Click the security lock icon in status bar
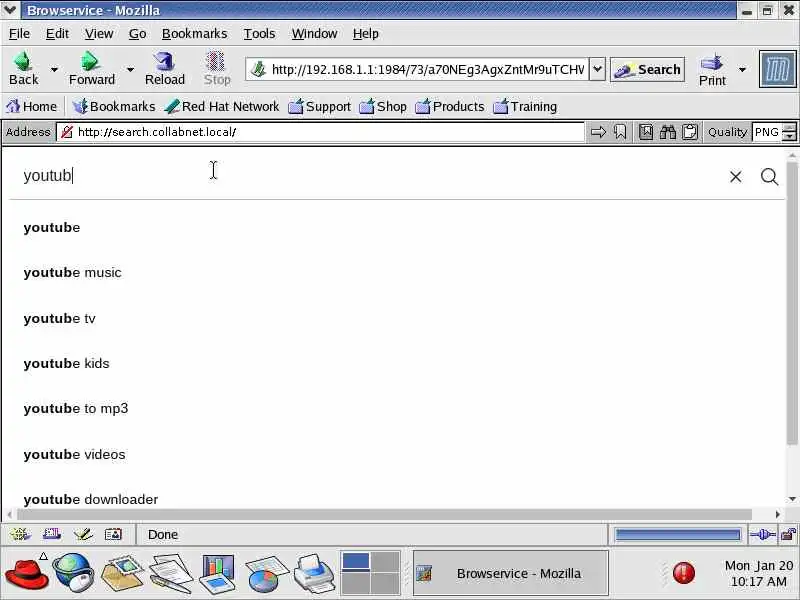The height and width of the screenshot is (600, 800). (788, 535)
